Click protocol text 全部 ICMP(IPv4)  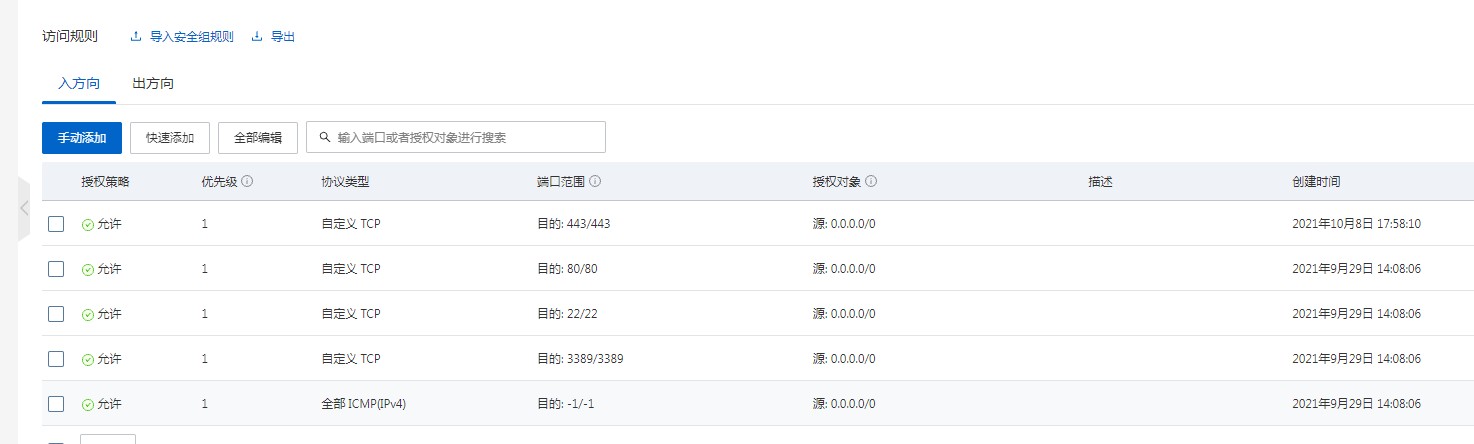[x=363, y=404]
